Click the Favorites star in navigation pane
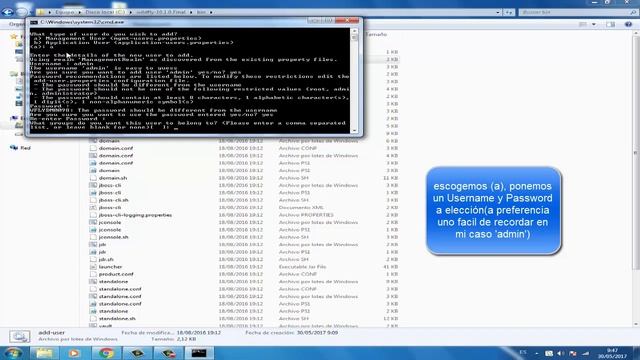The height and width of the screenshot is (360, 640). 13,37
